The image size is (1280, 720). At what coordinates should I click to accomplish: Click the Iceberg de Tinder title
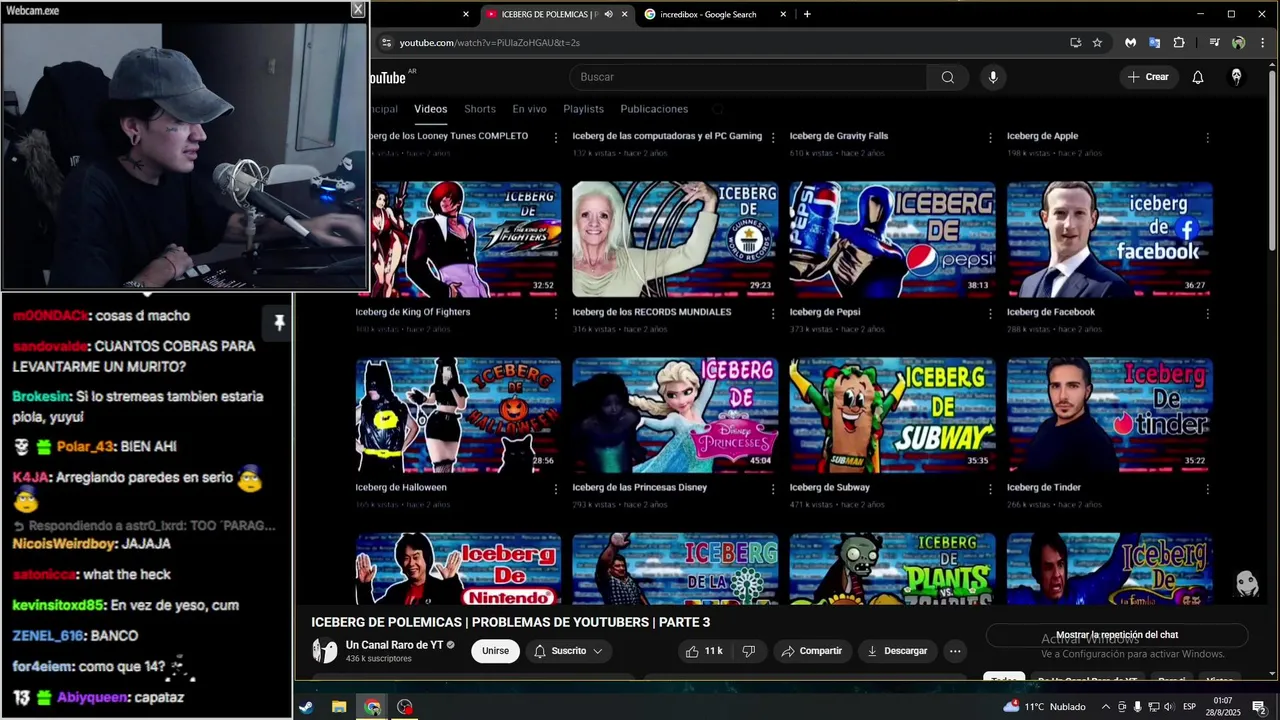1043,488
